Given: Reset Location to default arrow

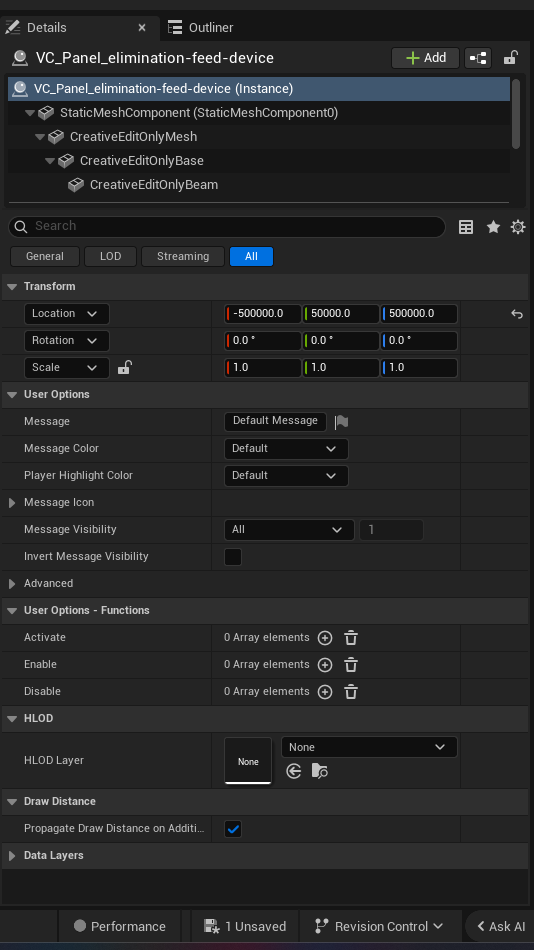Looking at the screenshot, I should coord(516,314).
